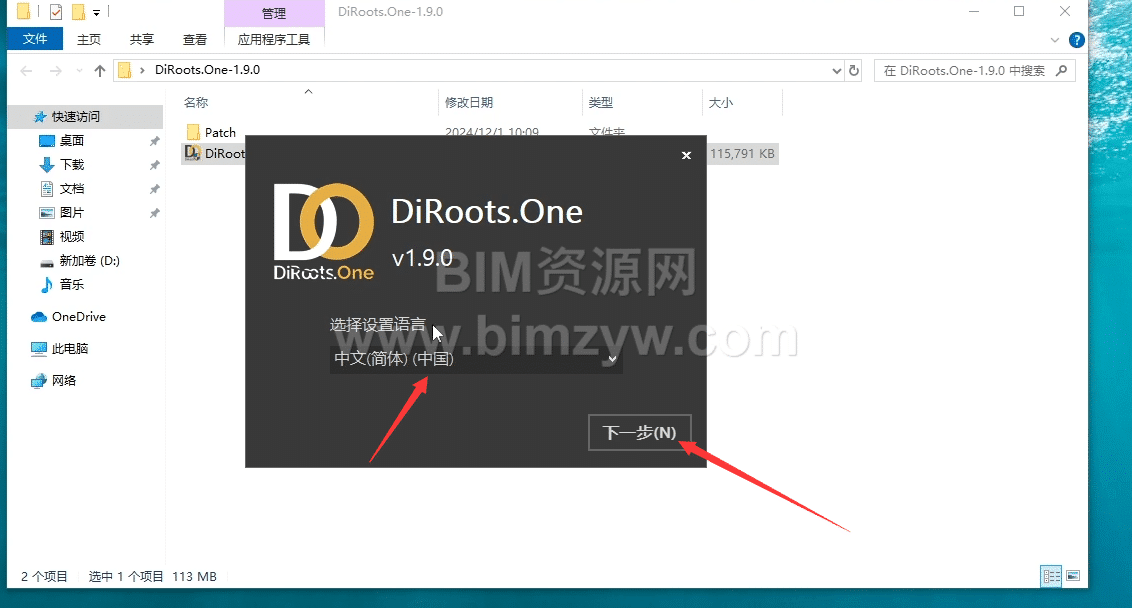Click the DiRoots.One-1.9.0 breadcrumb in address bar
The width and height of the screenshot is (1132, 608).
207,70
